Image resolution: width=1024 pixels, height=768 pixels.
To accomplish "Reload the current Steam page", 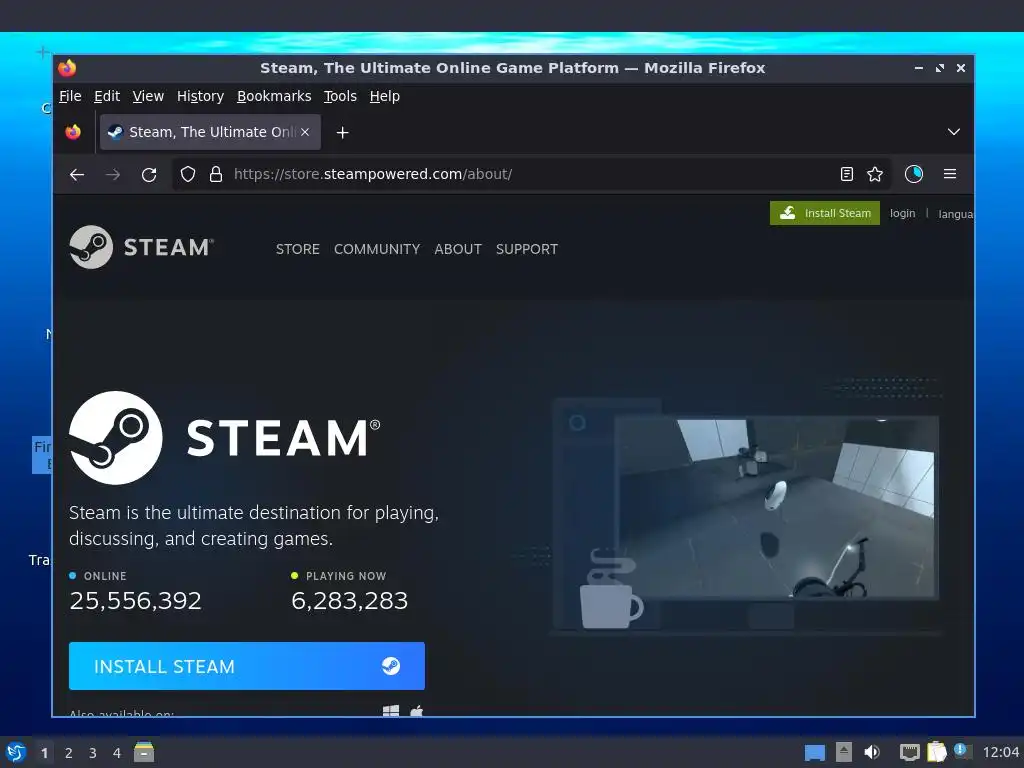I will (x=149, y=174).
